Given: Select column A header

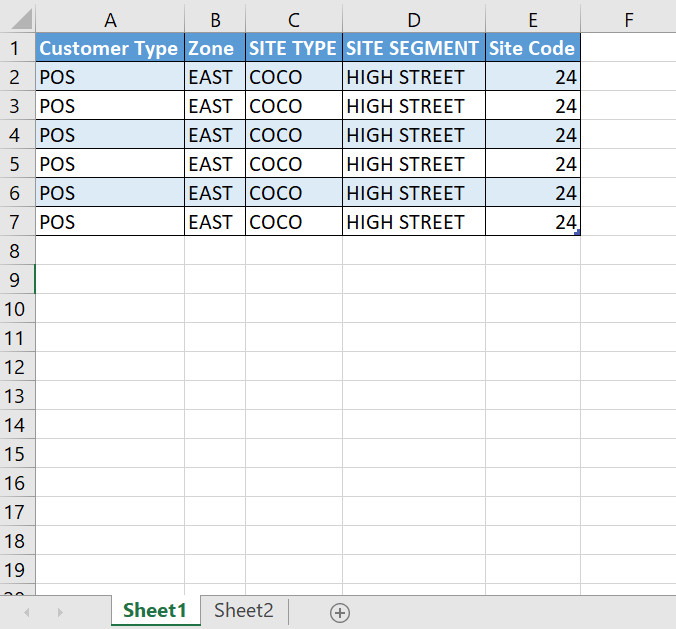Looking at the screenshot, I should 110,19.
